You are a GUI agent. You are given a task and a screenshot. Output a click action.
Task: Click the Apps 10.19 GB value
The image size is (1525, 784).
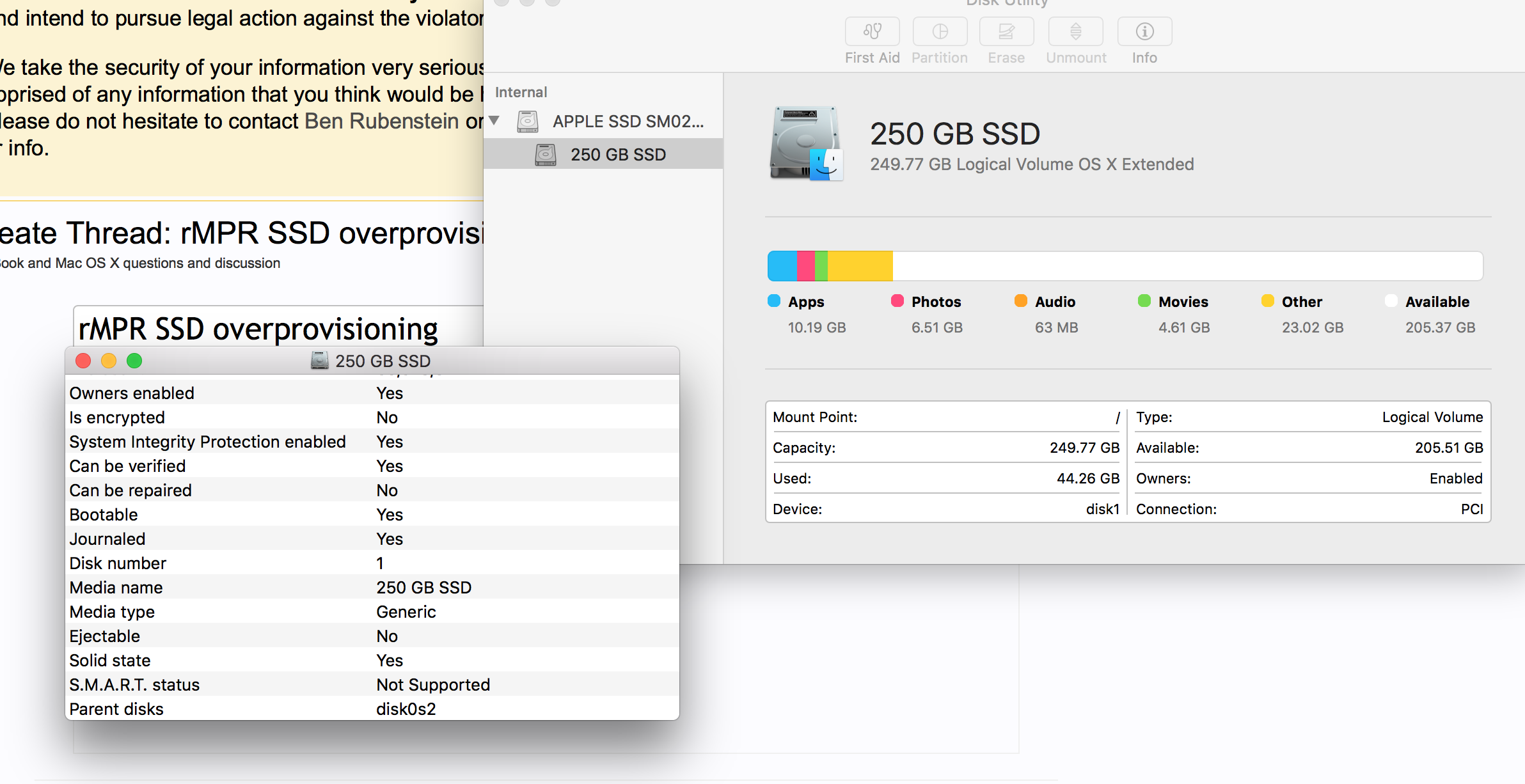tap(817, 327)
